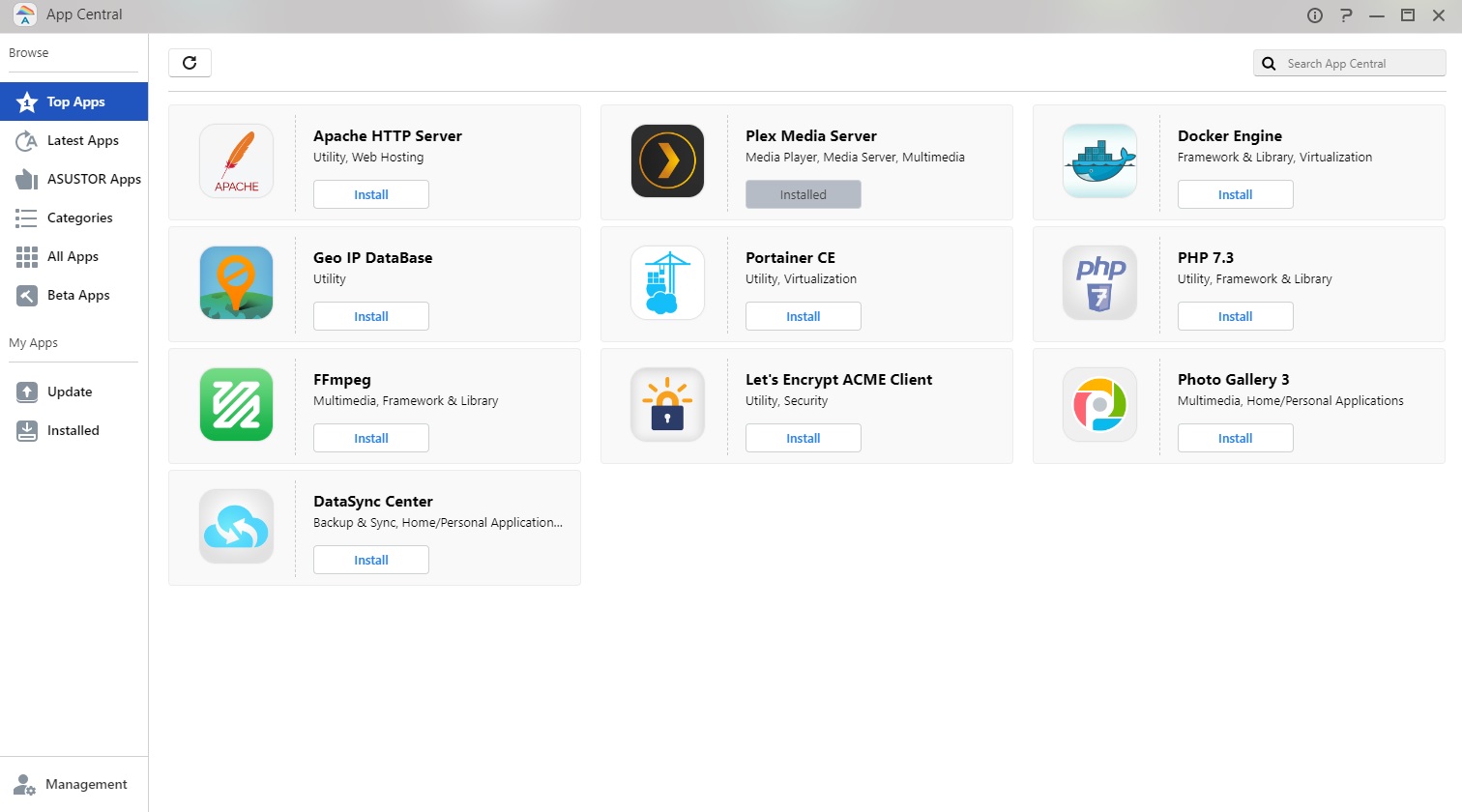Click the Management user-gear icon
Image resolution: width=1462 pixels, height=812 pixels.
pyautogui.click(x=24, y=784)
